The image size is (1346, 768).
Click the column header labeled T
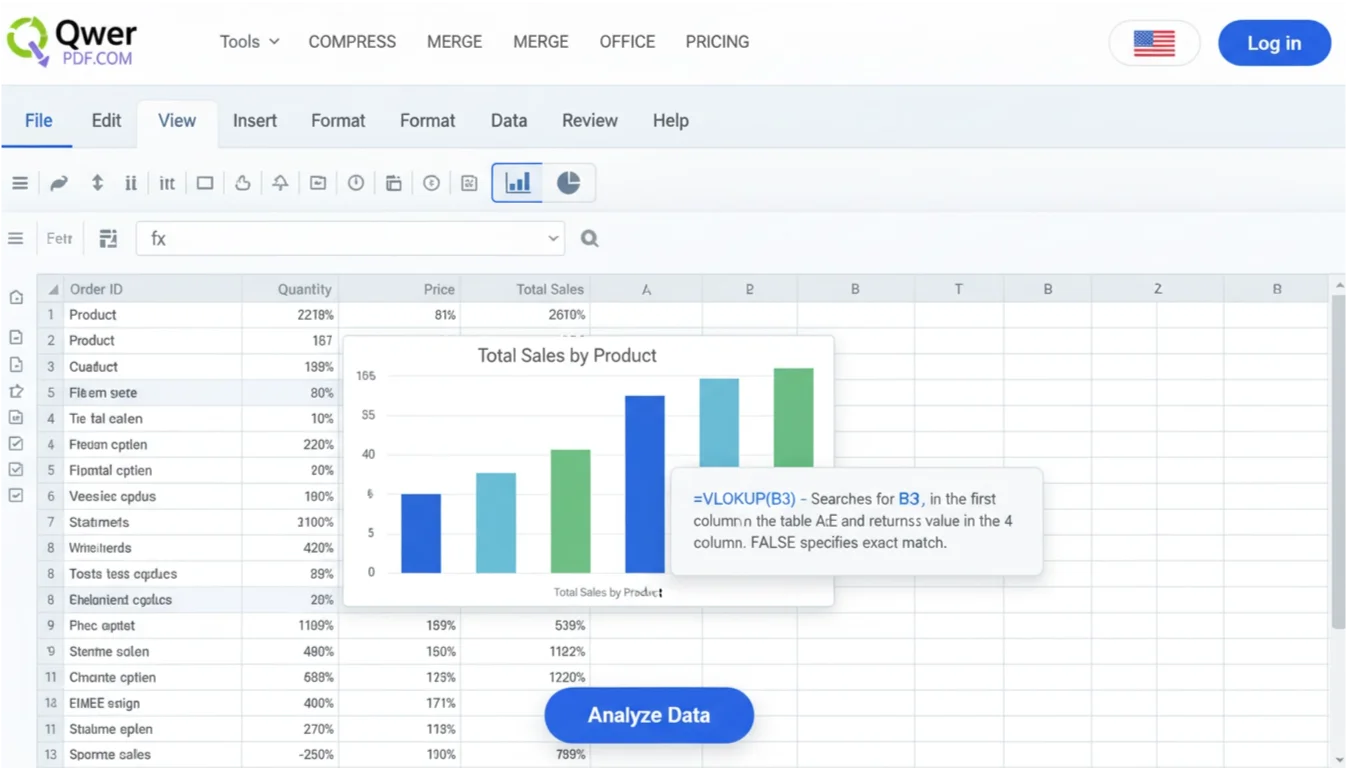[x=958, y=289]
